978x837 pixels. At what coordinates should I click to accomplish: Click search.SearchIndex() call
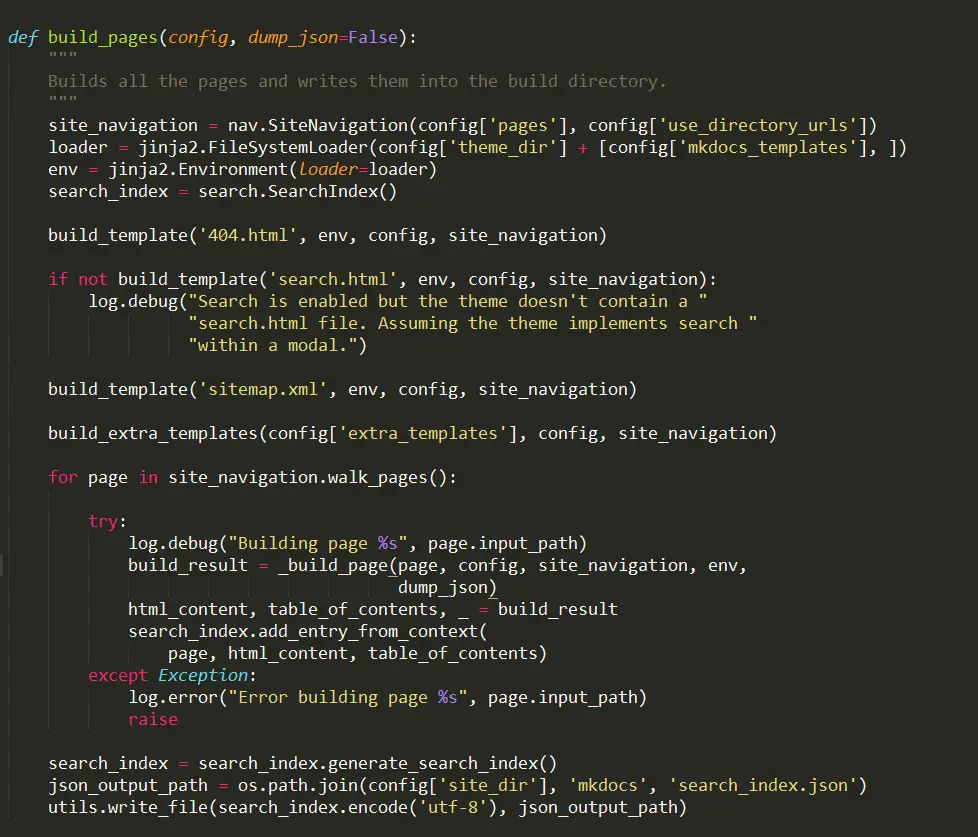[x=298, y=191]
